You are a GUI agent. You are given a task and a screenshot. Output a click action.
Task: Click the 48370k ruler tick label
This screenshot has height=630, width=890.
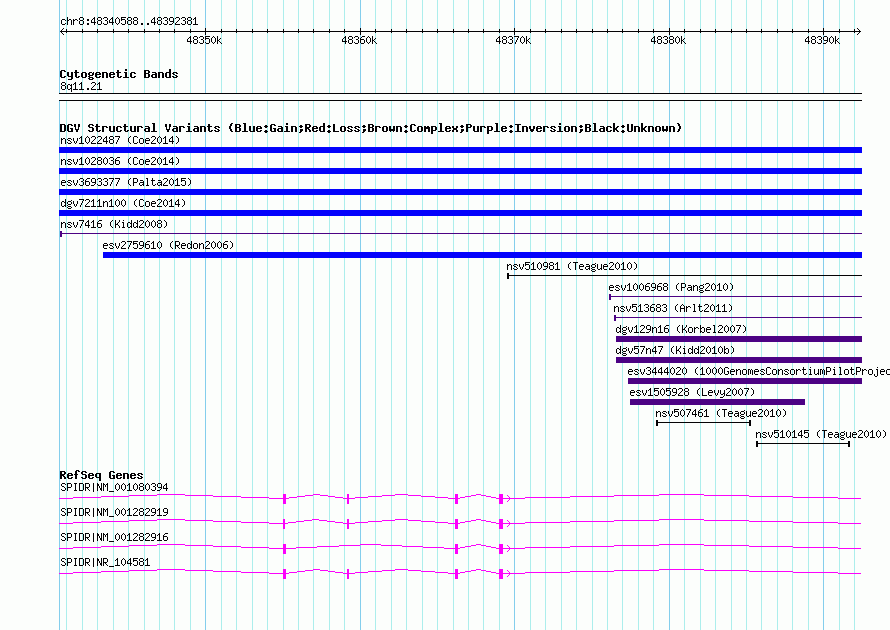[513, 40]
